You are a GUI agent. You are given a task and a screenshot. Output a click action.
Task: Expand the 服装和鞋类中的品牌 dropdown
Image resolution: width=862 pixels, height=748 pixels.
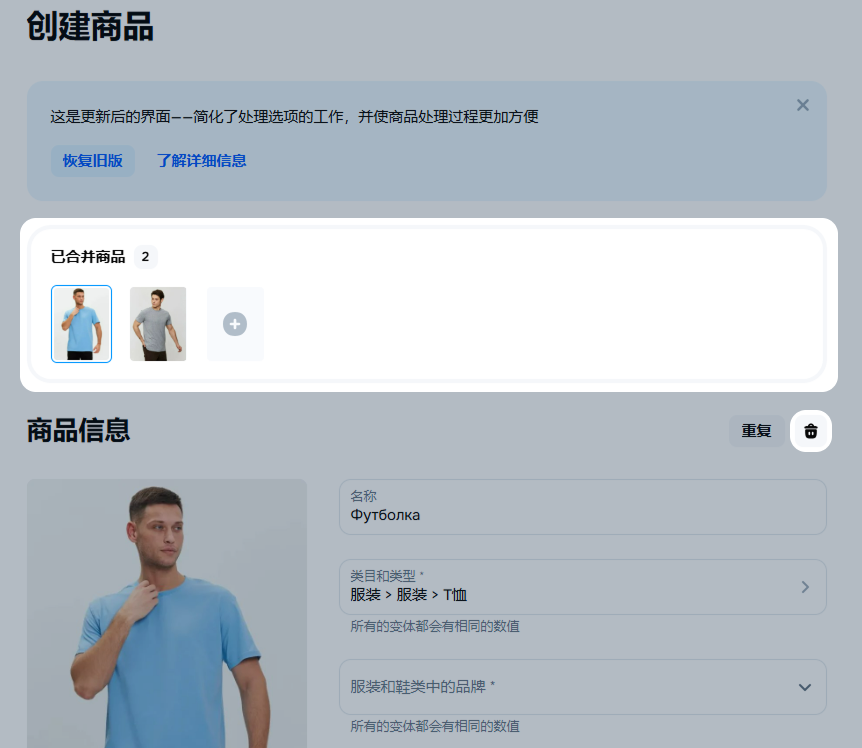(x=570, y=687)
